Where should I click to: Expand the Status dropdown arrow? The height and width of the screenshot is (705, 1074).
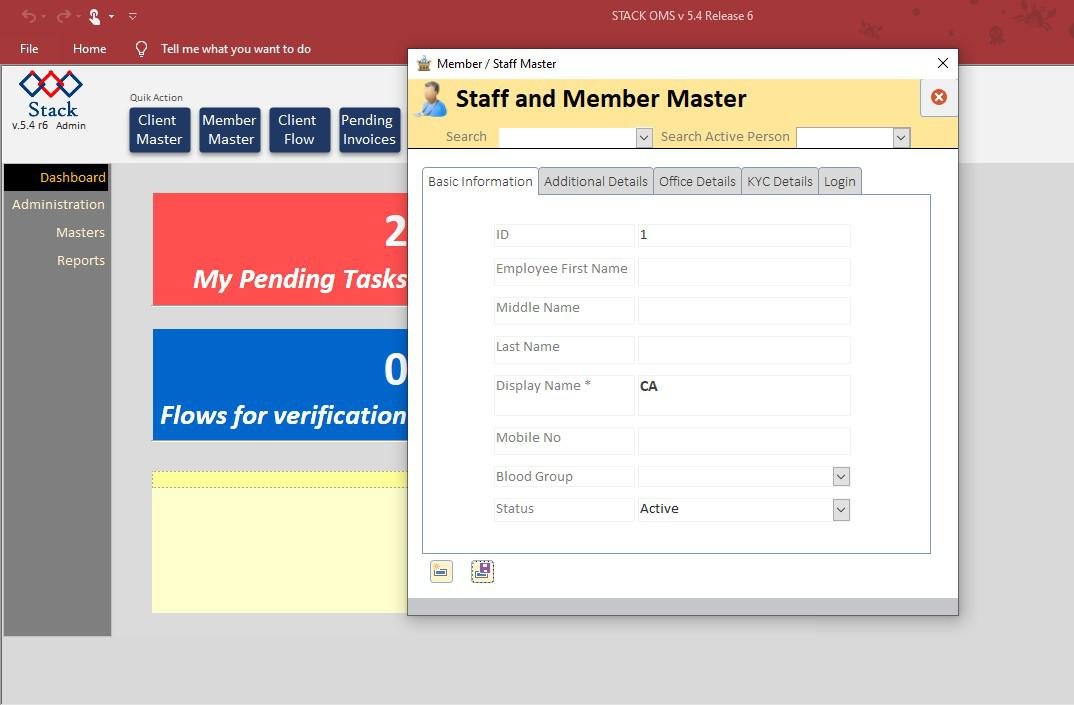click(x=841, y=510)
